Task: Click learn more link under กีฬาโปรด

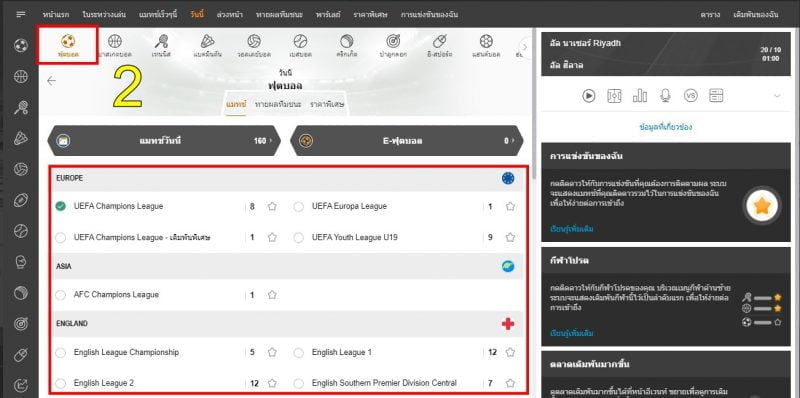Action: (571, 334)
